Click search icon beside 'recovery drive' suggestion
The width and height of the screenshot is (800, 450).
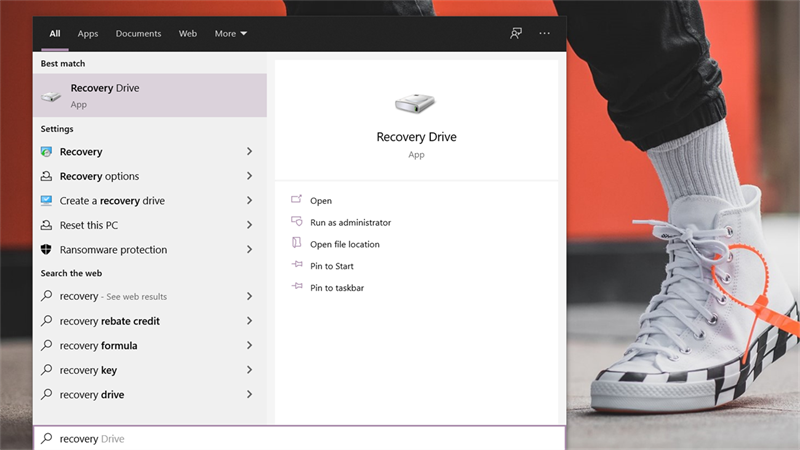pyautogui.click(x=46, y=394)
